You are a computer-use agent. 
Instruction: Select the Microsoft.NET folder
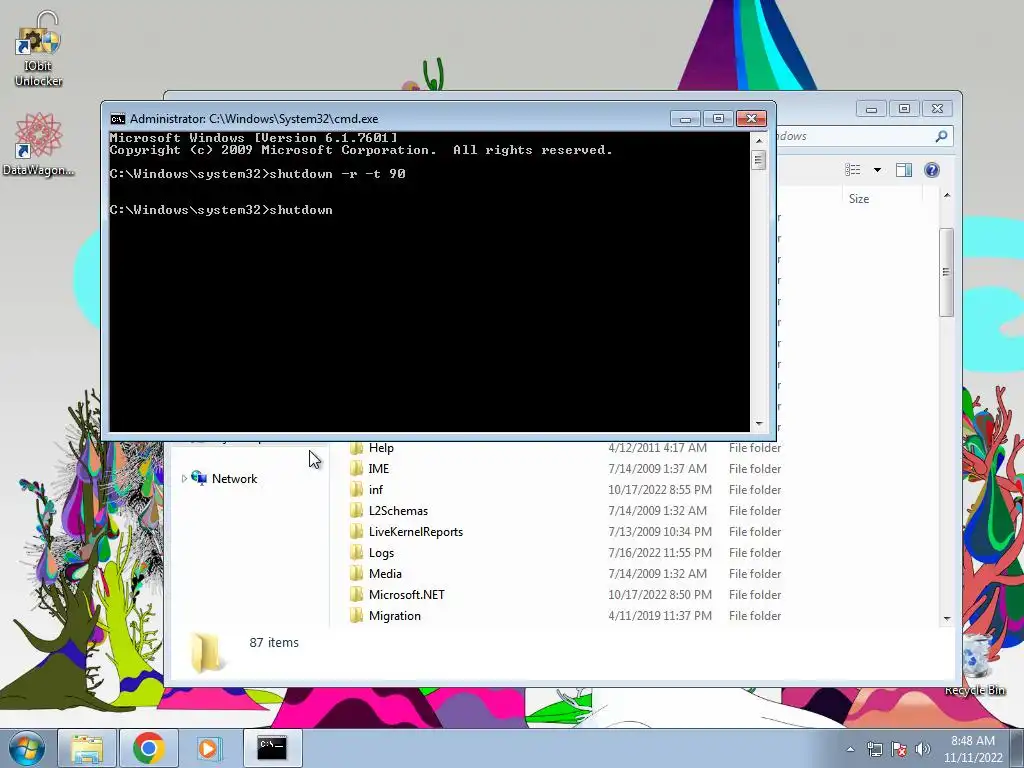tap(406, 594)
